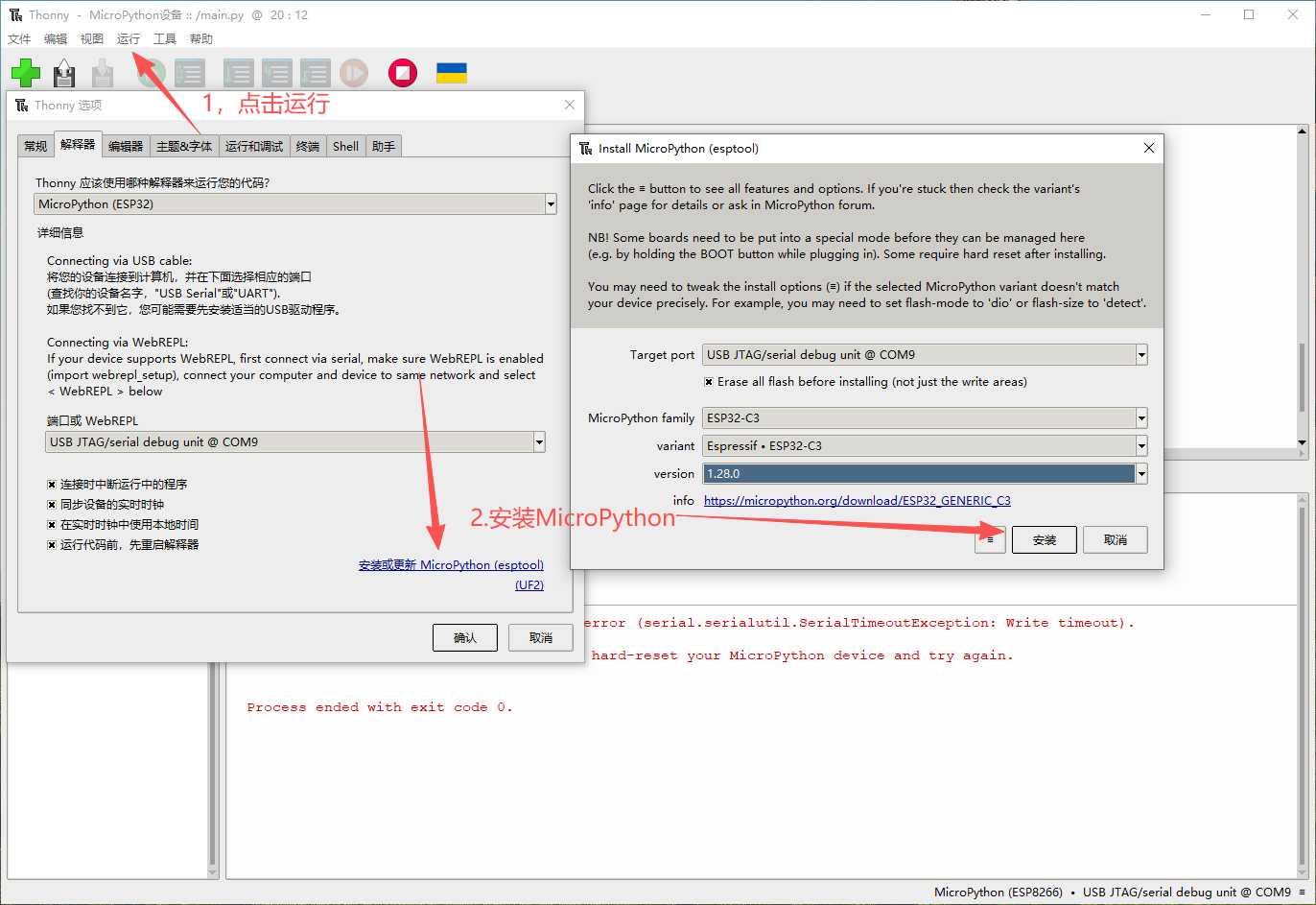Maximize the Thonny main window
1316x905 pixels.
click(1249, 14)
